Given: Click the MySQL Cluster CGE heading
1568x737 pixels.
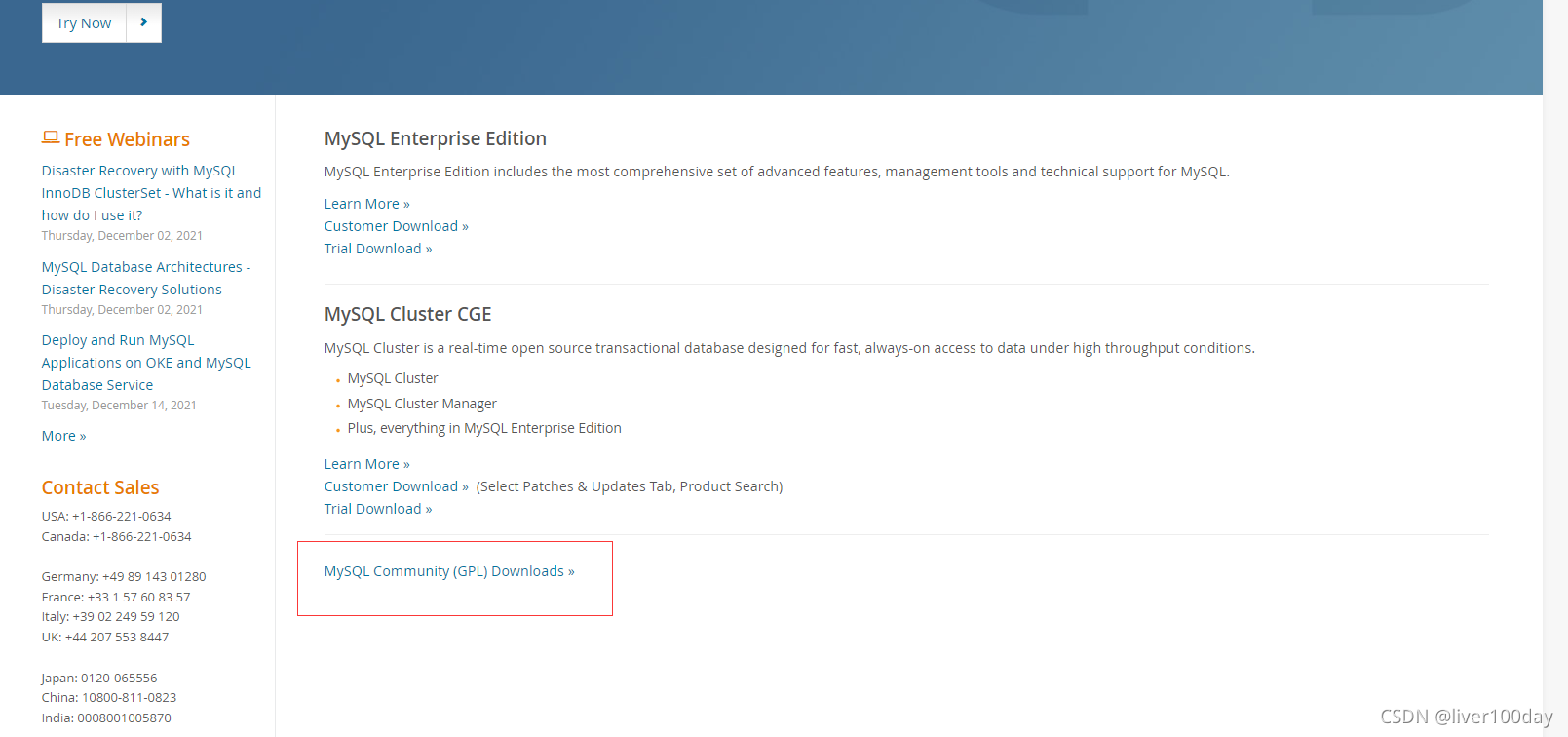Looking at the screenshot, I should pos(407,314).
